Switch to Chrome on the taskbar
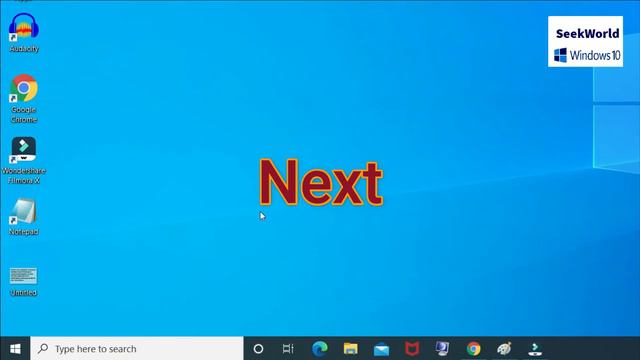640x360 pixels. [x=473, y=349]
